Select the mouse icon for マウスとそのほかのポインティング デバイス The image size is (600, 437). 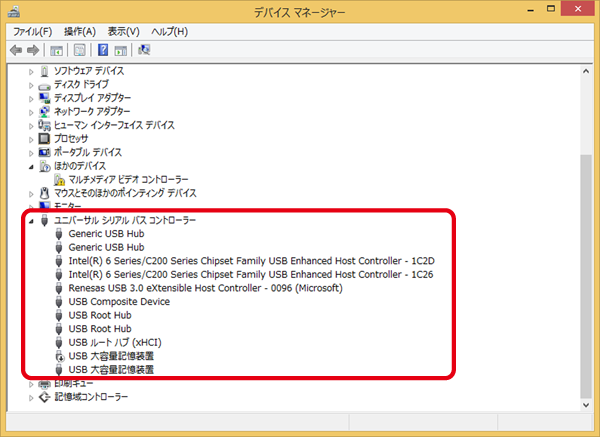(44, 193)
